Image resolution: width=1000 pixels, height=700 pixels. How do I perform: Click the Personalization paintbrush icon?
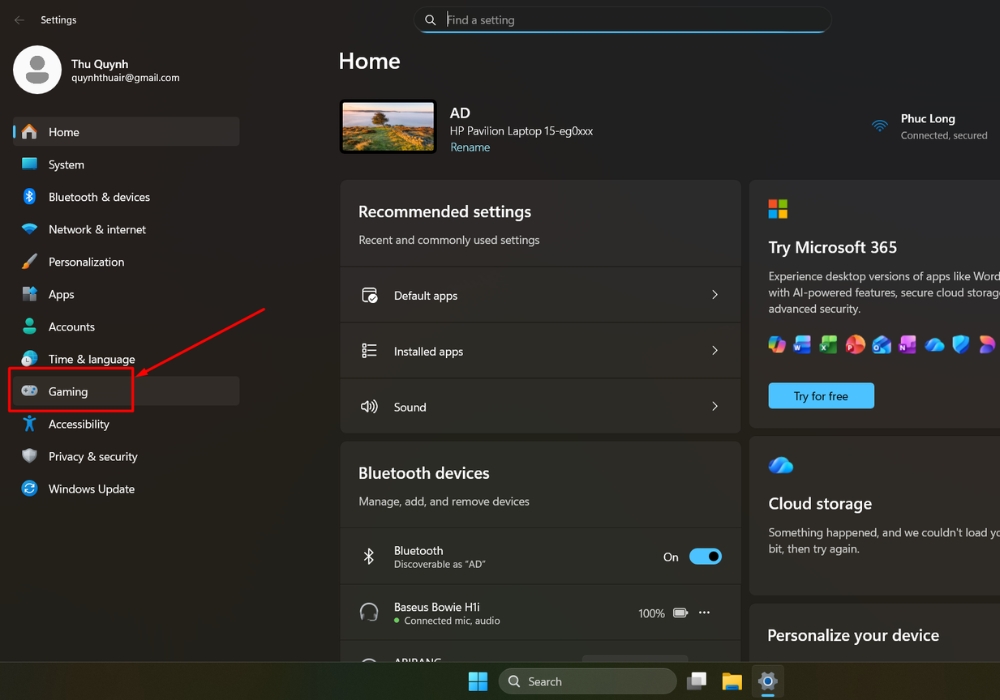pyautogui.click(x=29, y=261)
